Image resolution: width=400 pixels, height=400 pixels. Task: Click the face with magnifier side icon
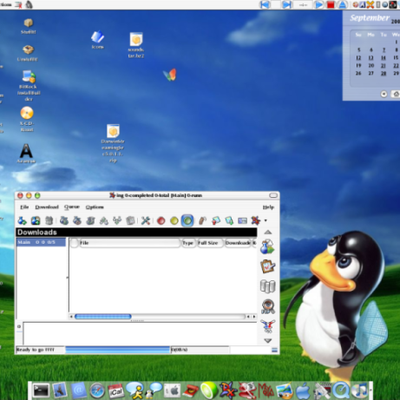click(x=268, y=306)
